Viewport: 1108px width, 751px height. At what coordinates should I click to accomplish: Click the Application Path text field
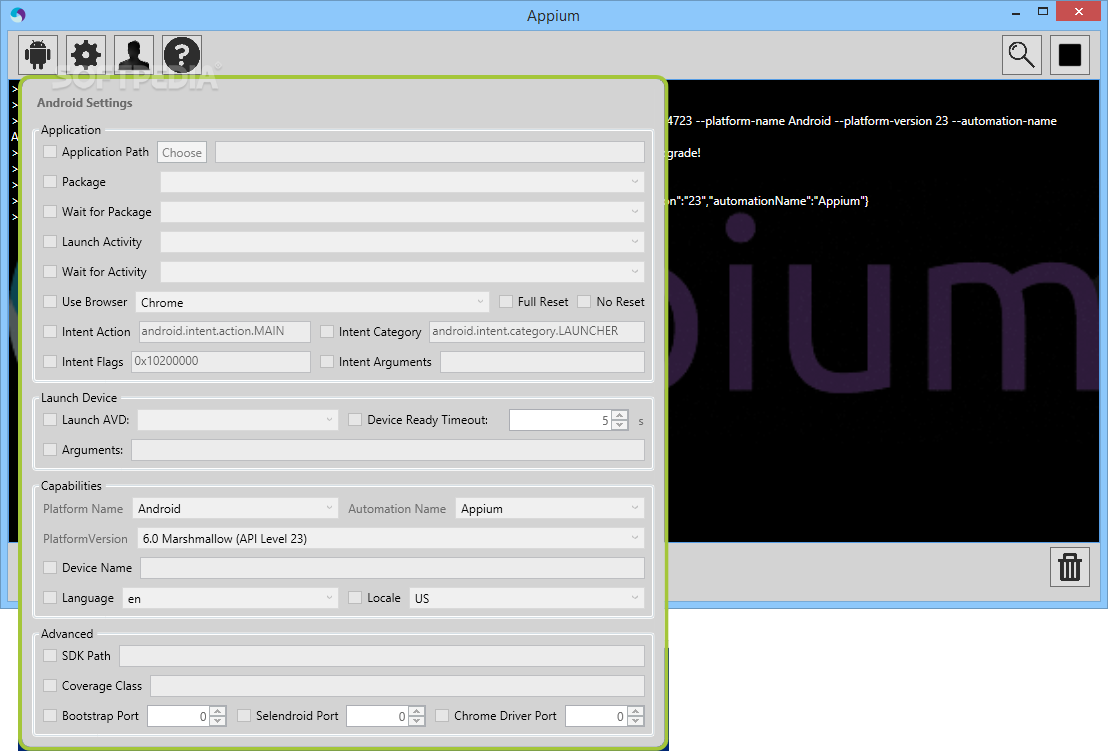(x=430, y=153)
